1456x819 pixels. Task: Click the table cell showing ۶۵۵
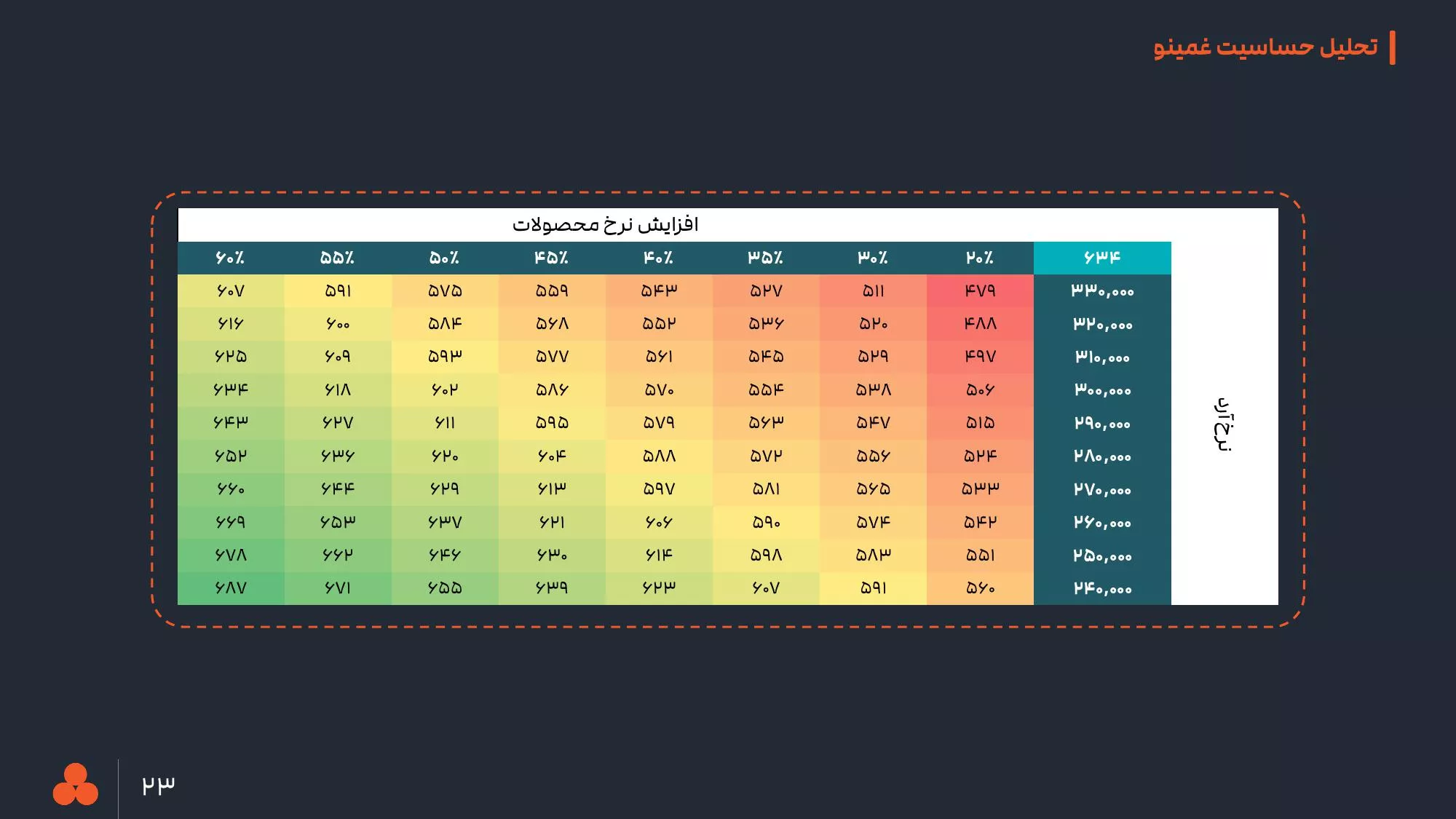pos(444,588)
